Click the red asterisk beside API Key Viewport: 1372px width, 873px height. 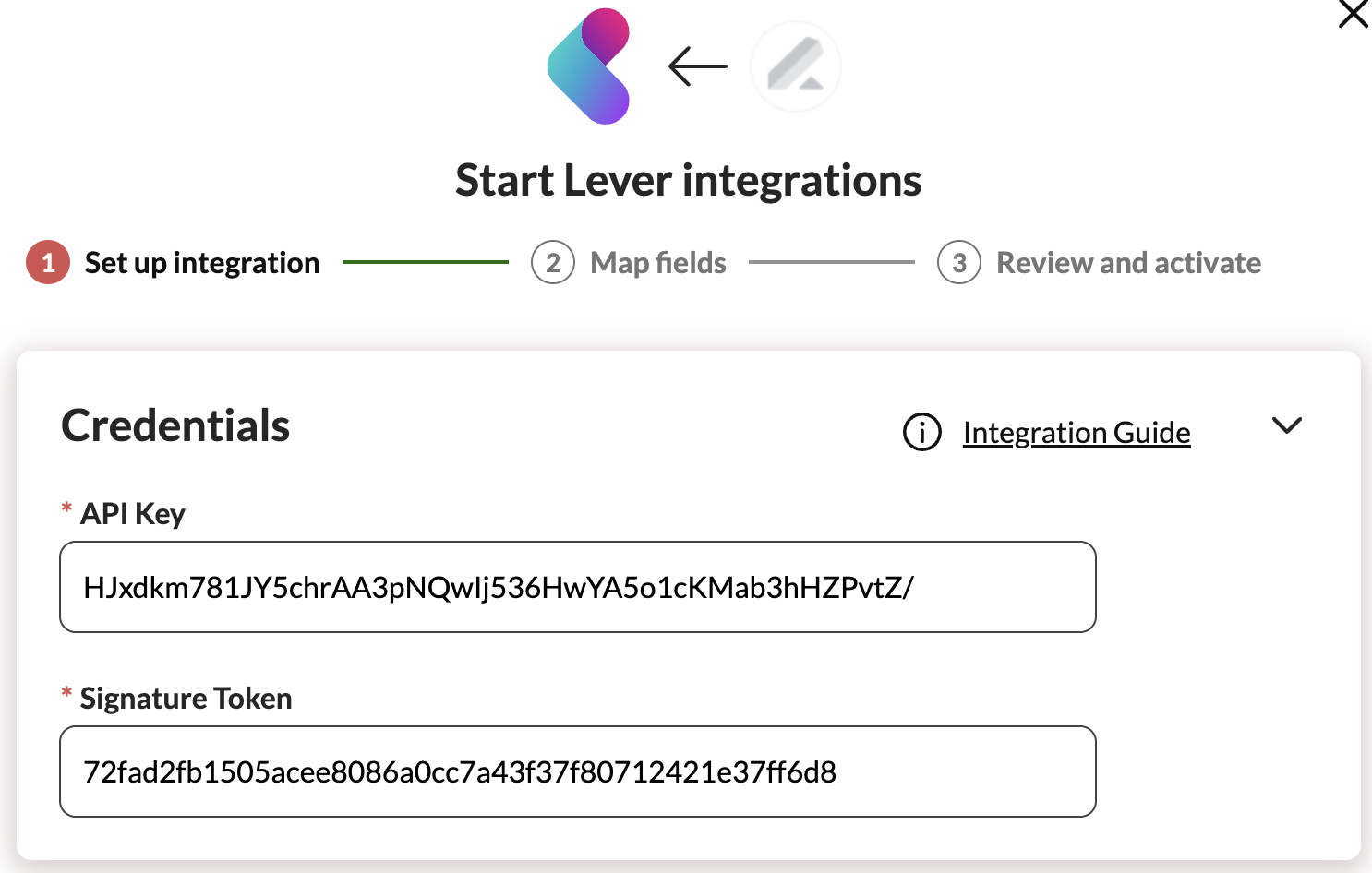click(66, 507)
